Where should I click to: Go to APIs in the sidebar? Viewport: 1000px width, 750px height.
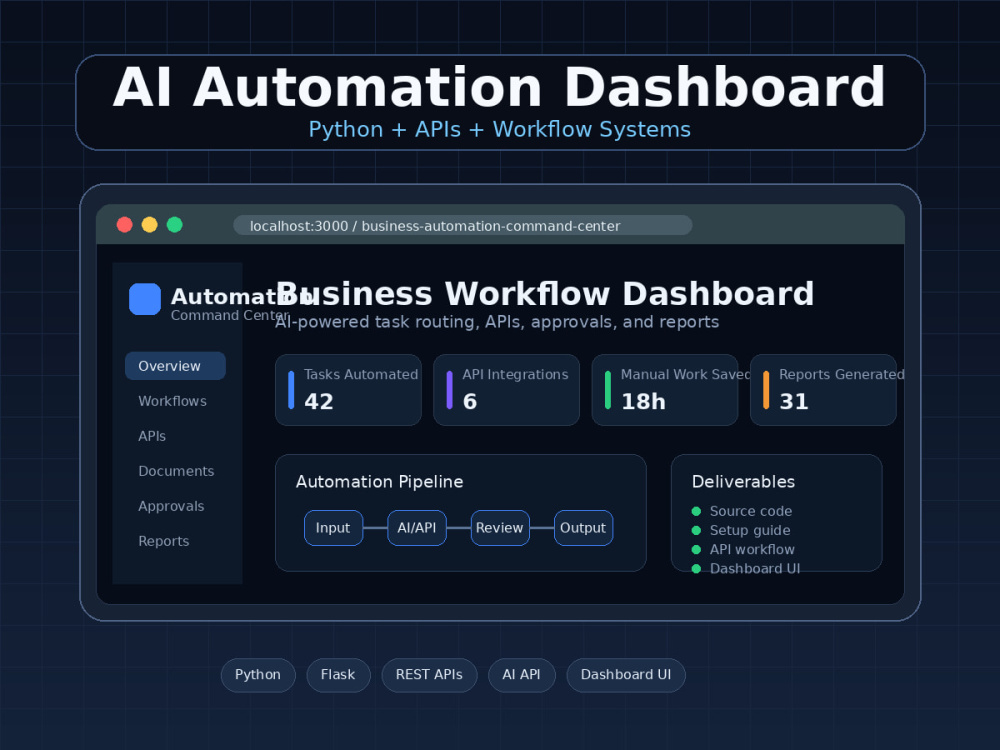coord(152,436)
